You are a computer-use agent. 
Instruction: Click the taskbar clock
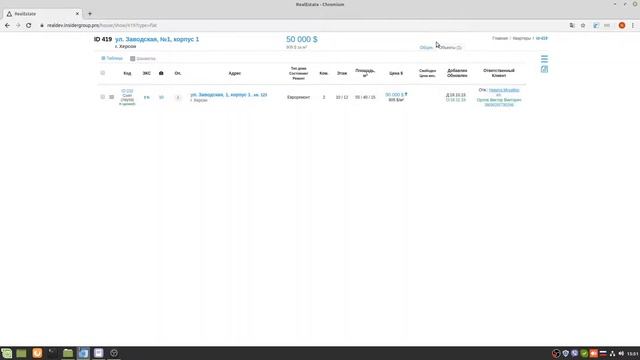click(633, 353)
